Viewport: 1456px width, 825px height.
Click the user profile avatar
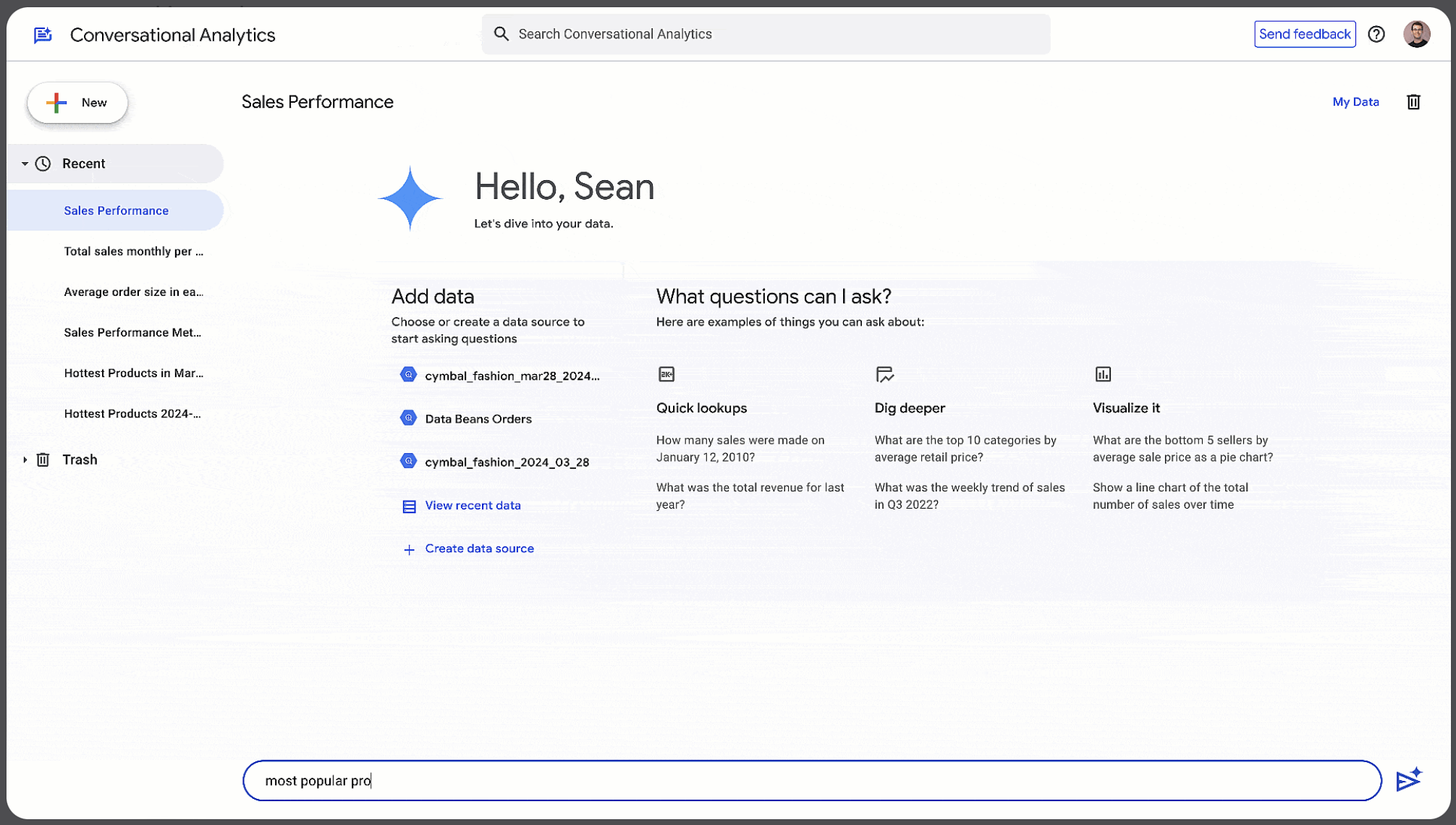coord(1417,33)
